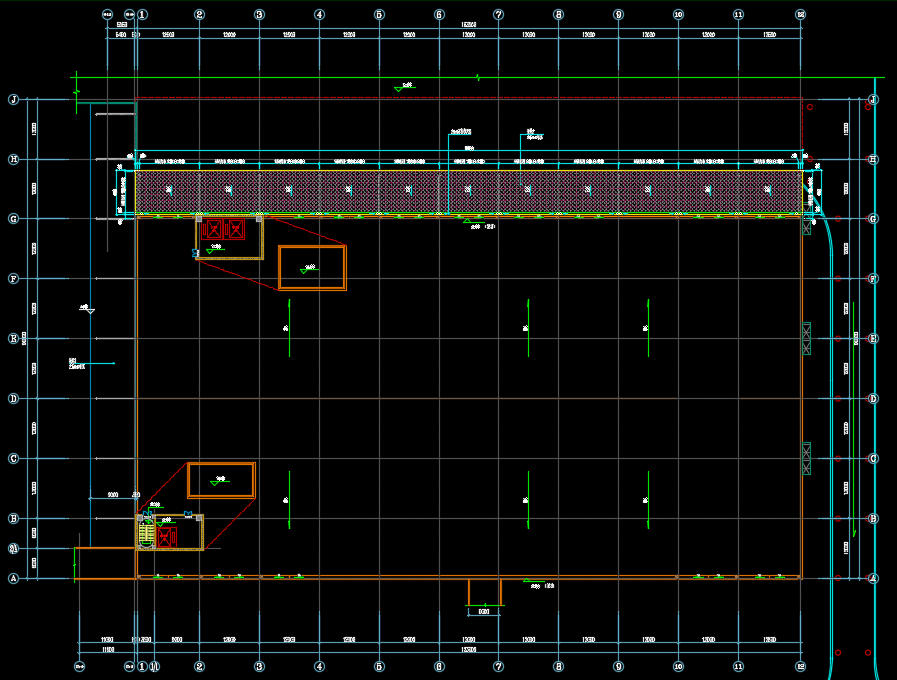
Task: Select lower crossed-box symbol on right wall
Action: (x=807, y=458)
